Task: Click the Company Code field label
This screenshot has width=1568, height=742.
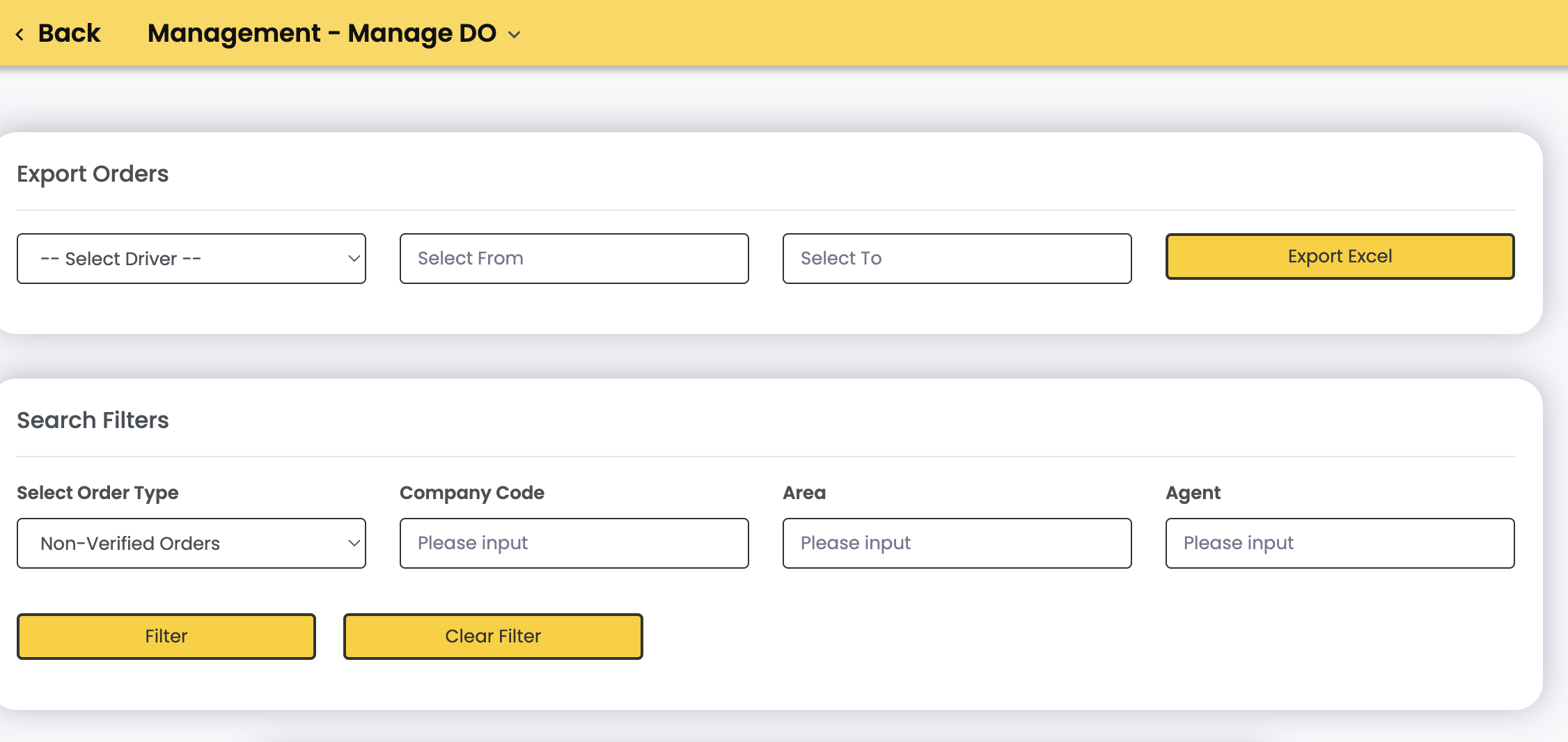Action: 471,493
